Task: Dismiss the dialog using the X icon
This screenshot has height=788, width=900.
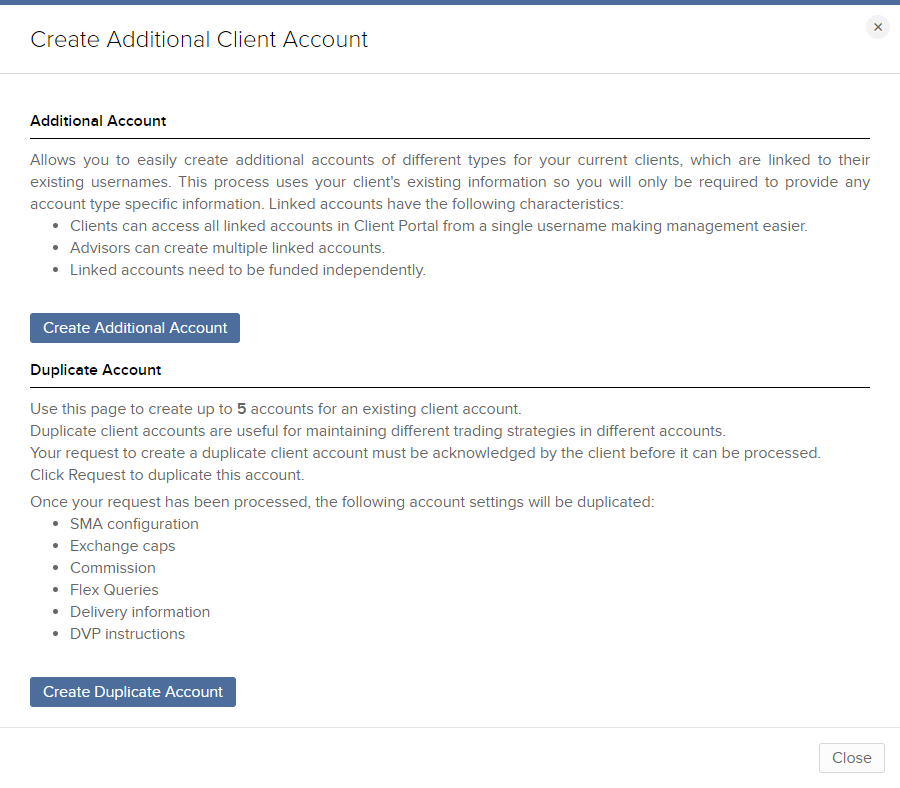Action: [877, 27]
